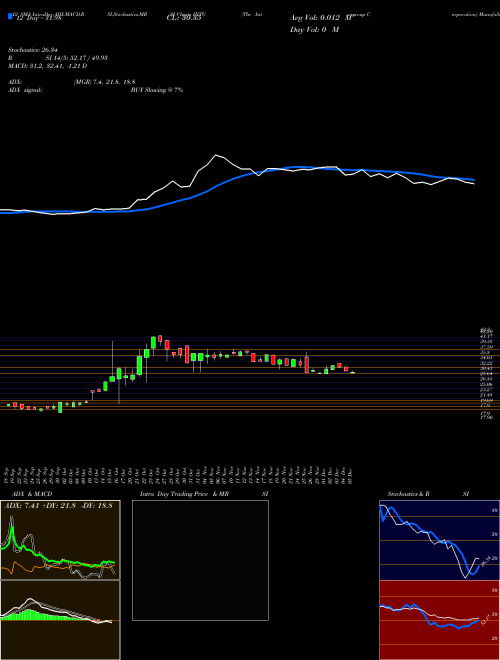Click the empty Intra Day Trading Price chart box
The width and height of the screenshot is (500, 660).
coord(200,560)
